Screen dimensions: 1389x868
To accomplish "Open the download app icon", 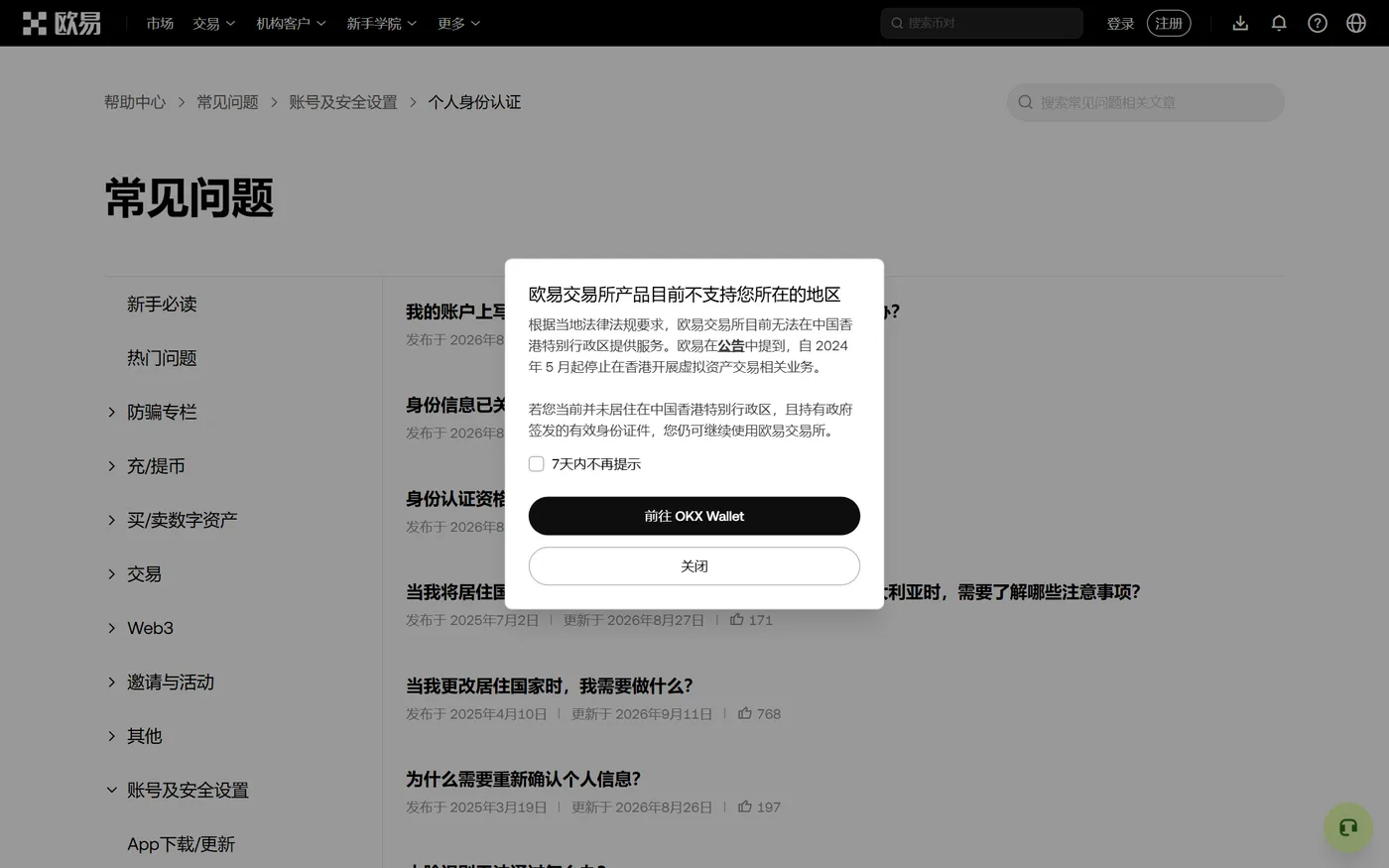I will click(x=1240, y=23).
